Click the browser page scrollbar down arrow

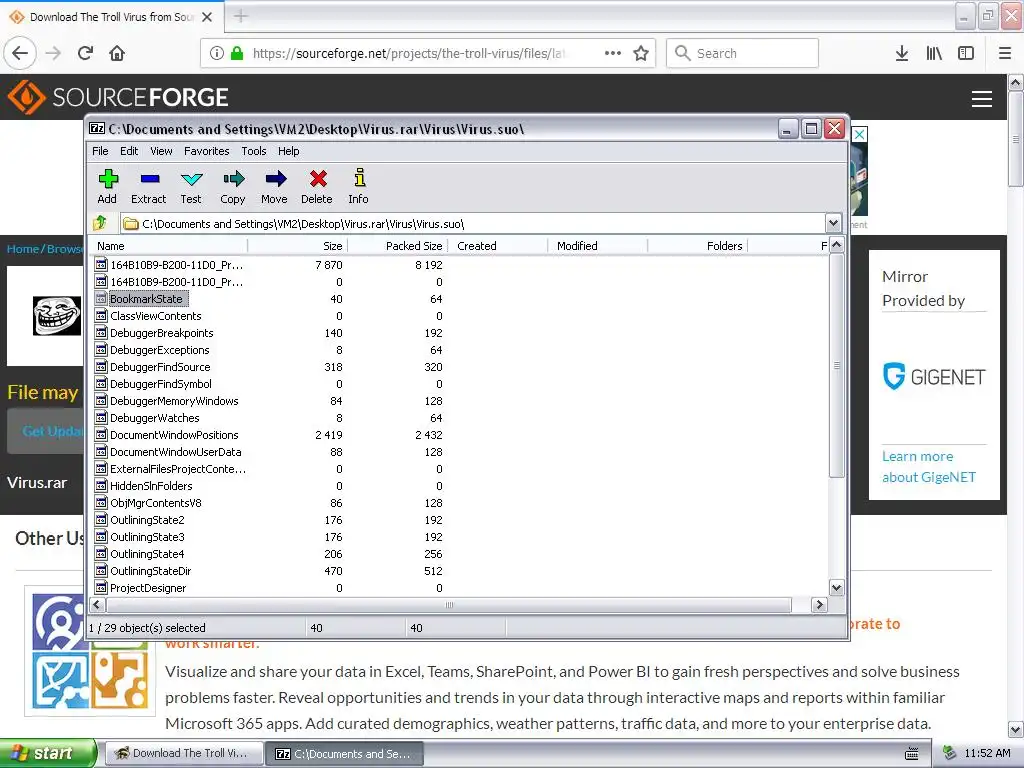tap(1016, 729)
